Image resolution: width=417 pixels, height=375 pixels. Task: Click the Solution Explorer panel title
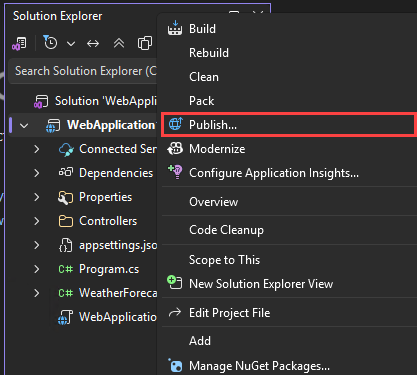click(x=57, y=16)
